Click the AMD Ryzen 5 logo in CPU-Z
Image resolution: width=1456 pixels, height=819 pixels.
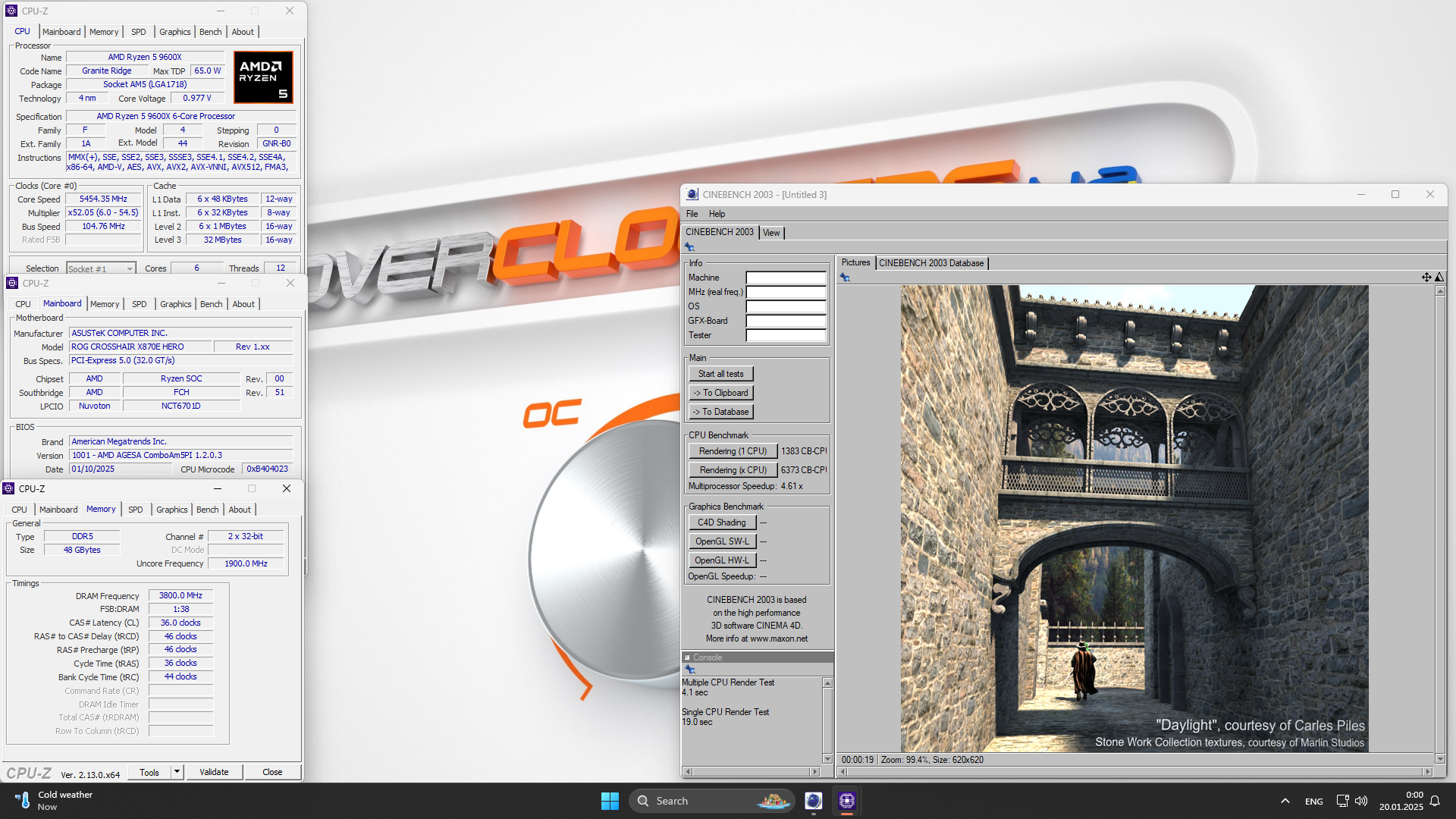[263, 77]
